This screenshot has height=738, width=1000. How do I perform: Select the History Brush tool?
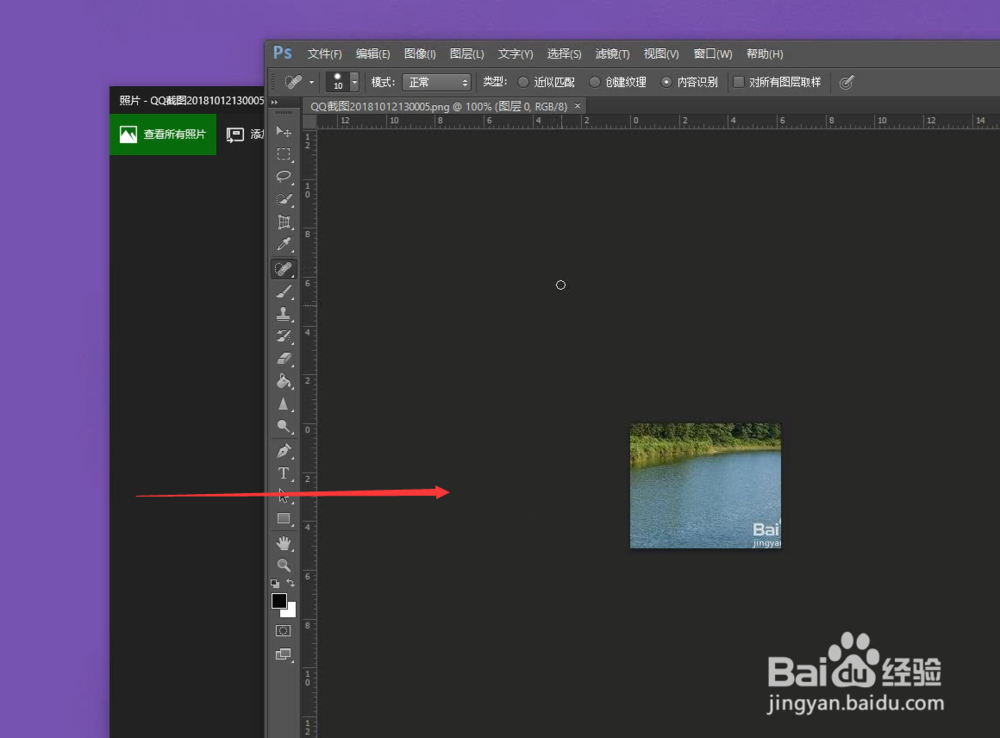(284, 336)
